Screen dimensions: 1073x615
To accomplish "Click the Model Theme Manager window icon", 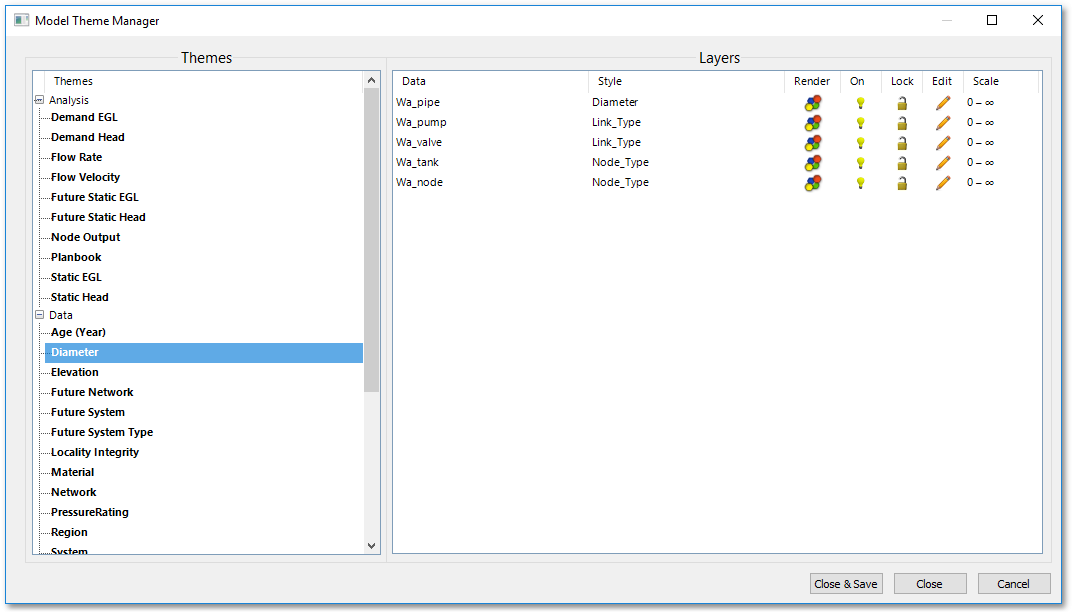I will tap(22, 21).
